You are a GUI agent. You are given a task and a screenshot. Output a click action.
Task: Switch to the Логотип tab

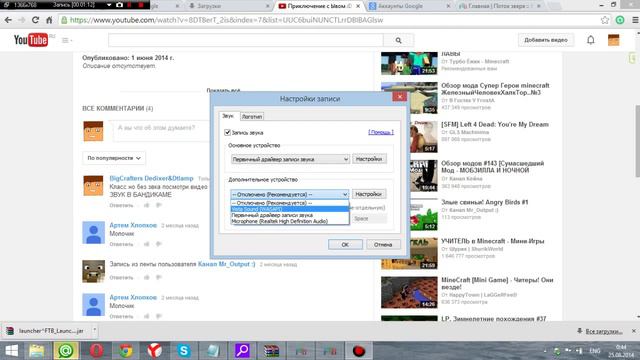click(x=252, y=116)
